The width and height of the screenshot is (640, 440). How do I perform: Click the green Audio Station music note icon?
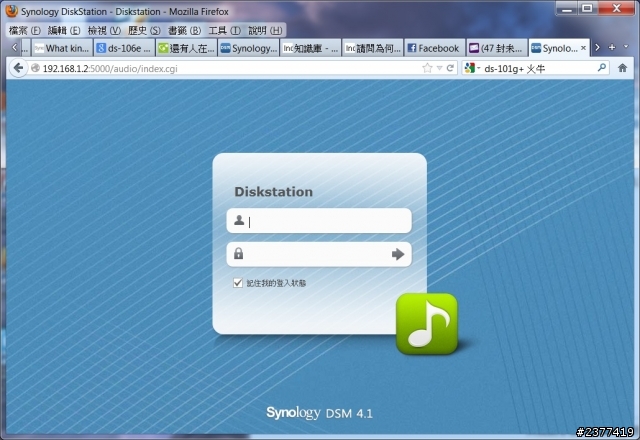427,324
